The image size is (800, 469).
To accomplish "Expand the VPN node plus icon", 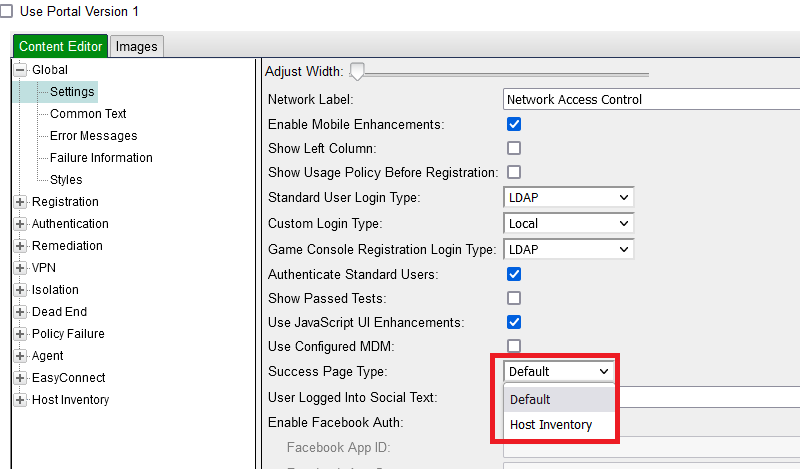I will point(20,268).
